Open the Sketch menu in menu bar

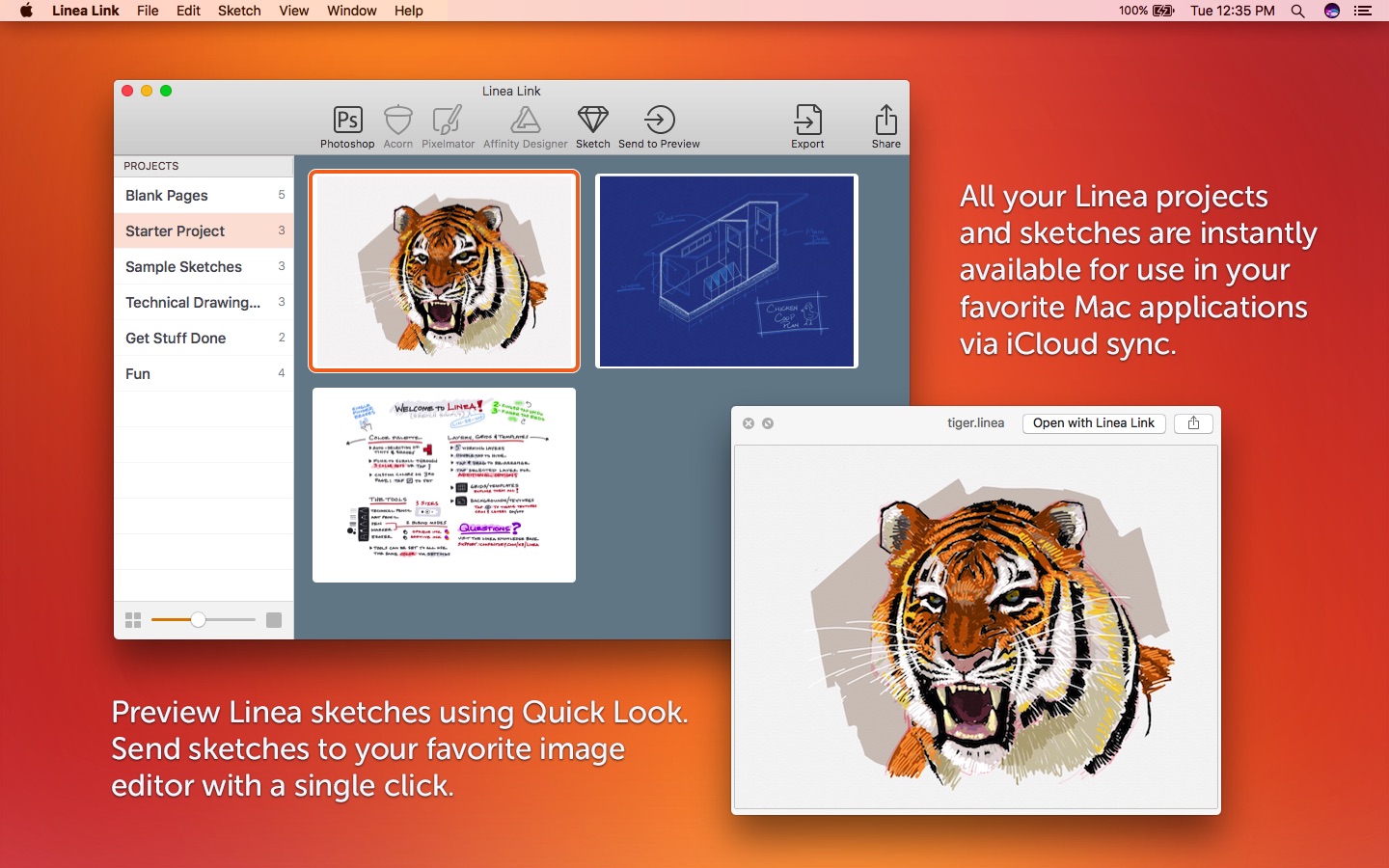[239, 11]
